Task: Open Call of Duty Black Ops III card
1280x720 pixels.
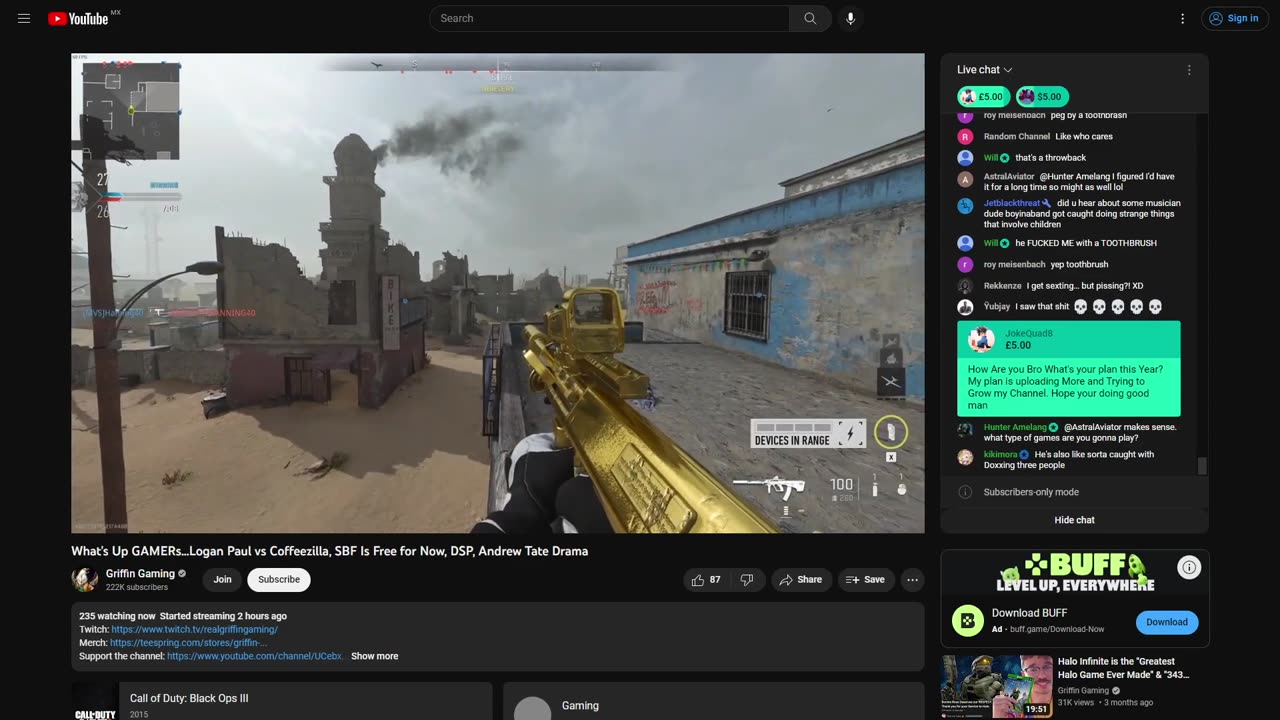Action: [282, 701]
